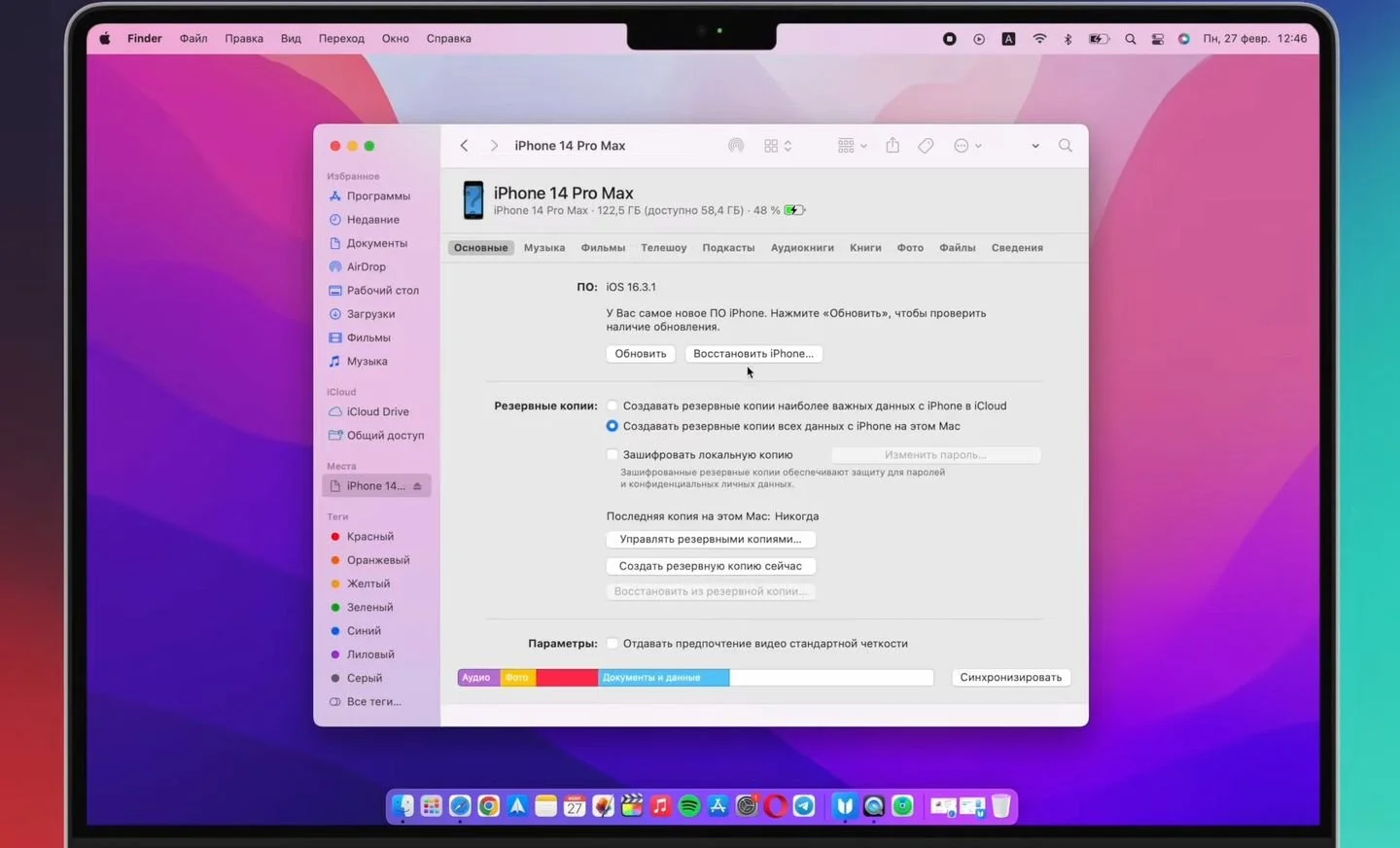Open the Apple menu
The height and width of the screenshot is (848, 1400).
pos(105,39)
